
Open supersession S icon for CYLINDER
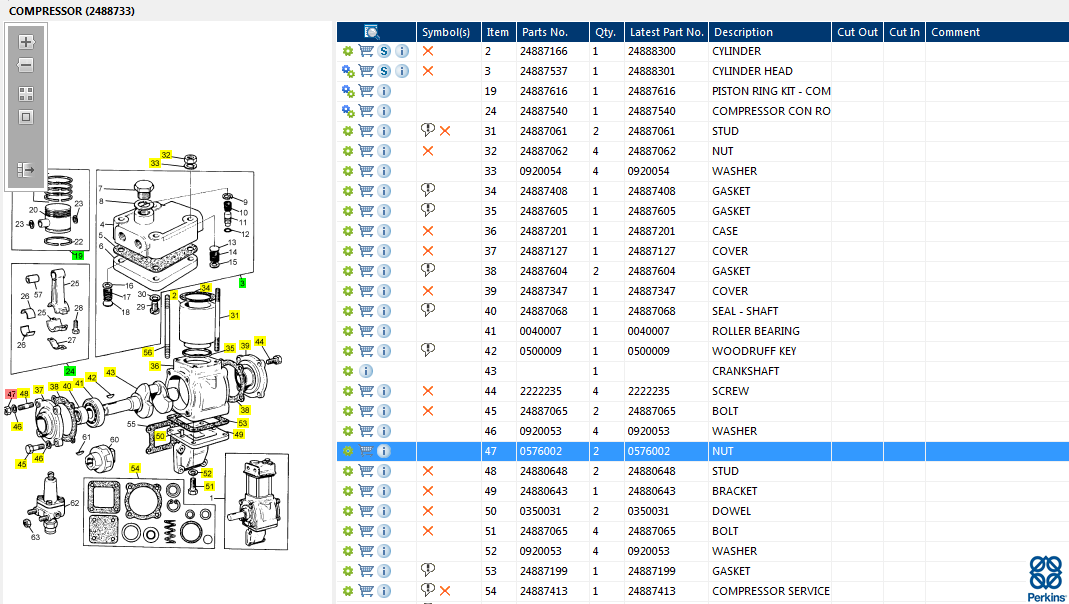click(x=385, y=51)
